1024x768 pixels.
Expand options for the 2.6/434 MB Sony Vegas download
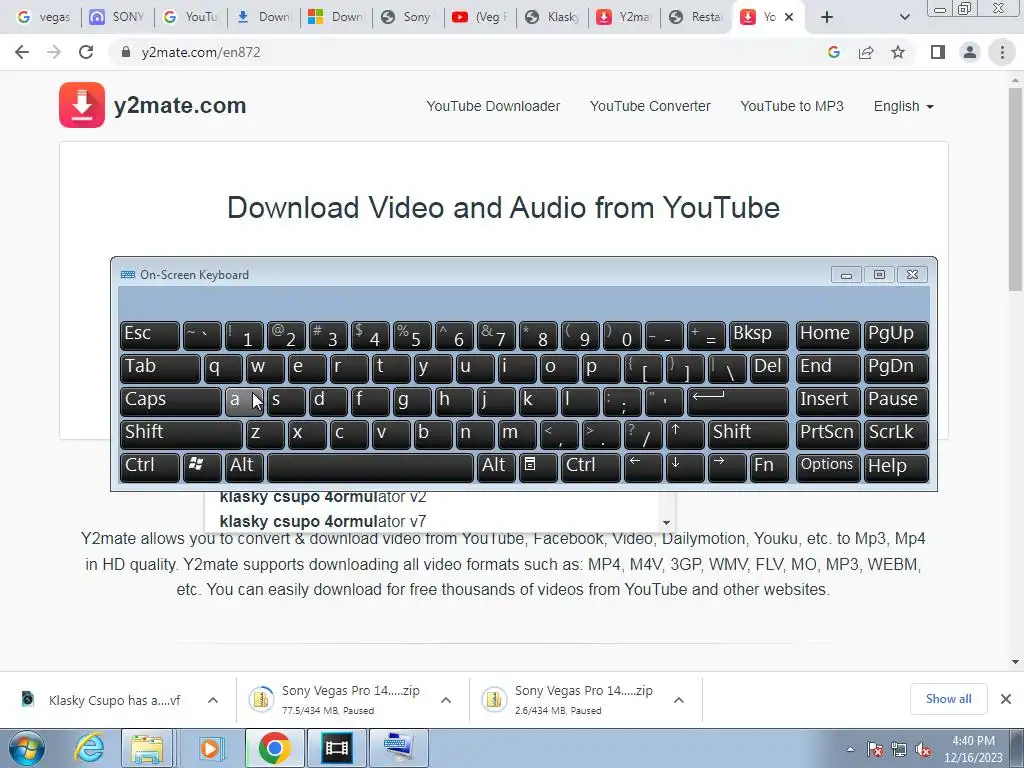(x=679, y=700)
